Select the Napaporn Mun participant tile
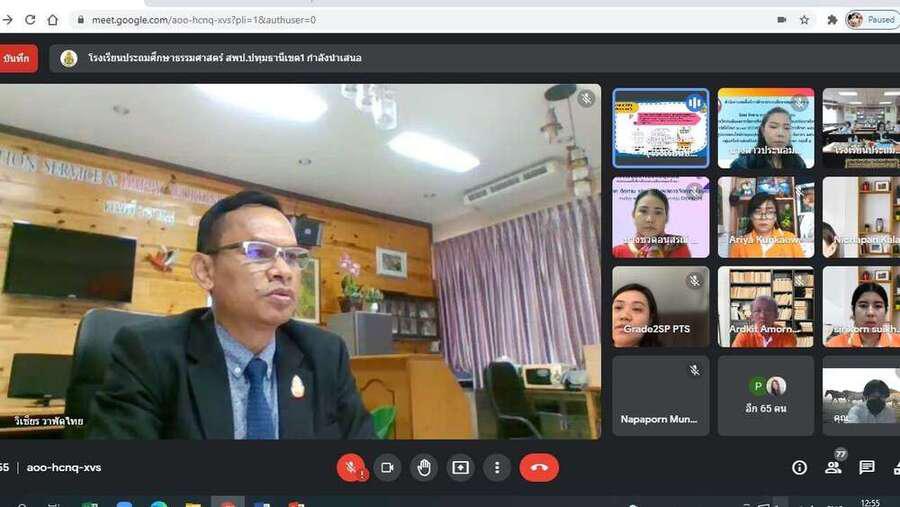 pyautogui.click(x=660, y=395)
